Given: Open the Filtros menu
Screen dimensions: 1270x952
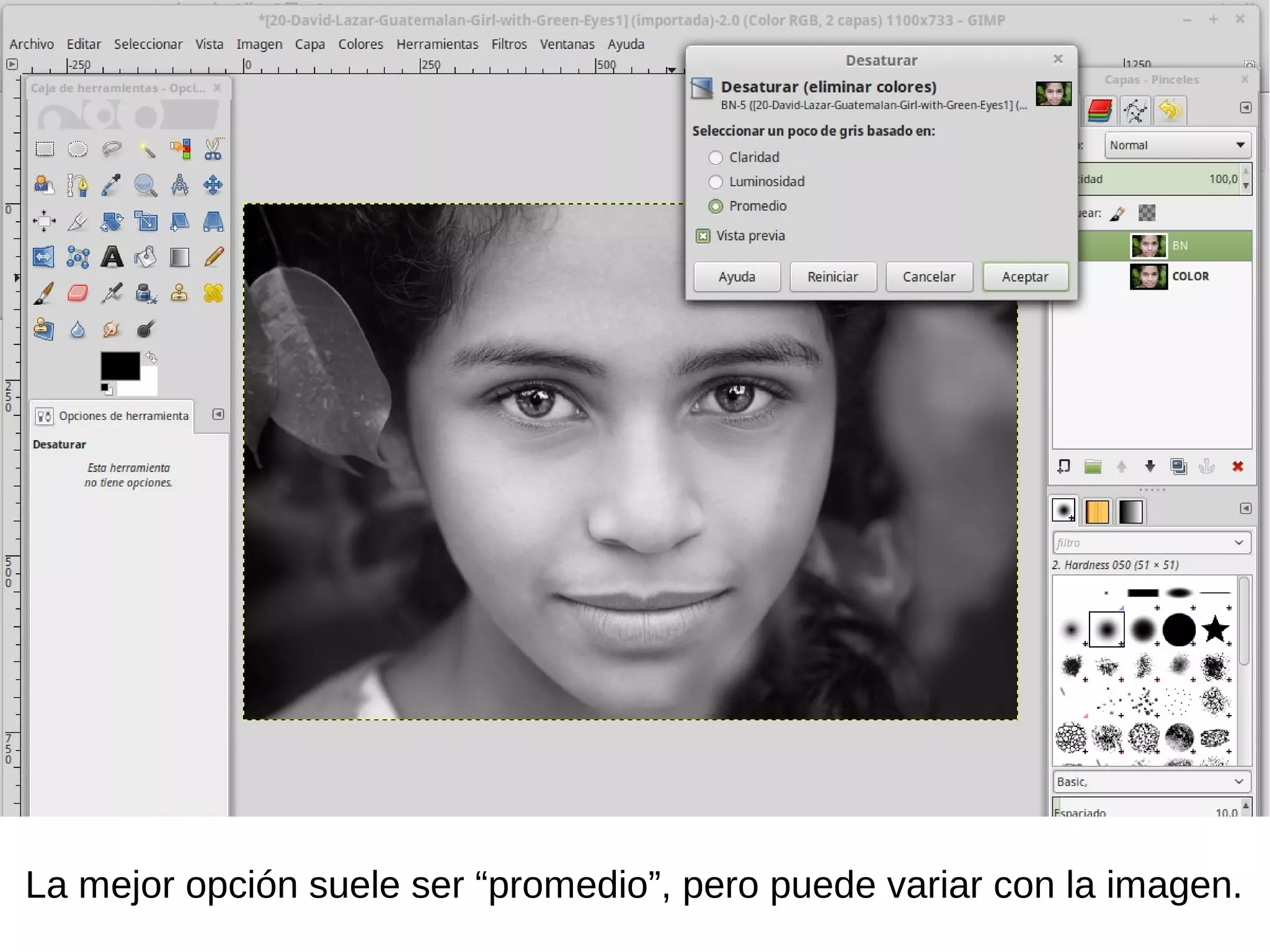Looking at the screenshot, I should pyautogui.click(x=509, y=44).
